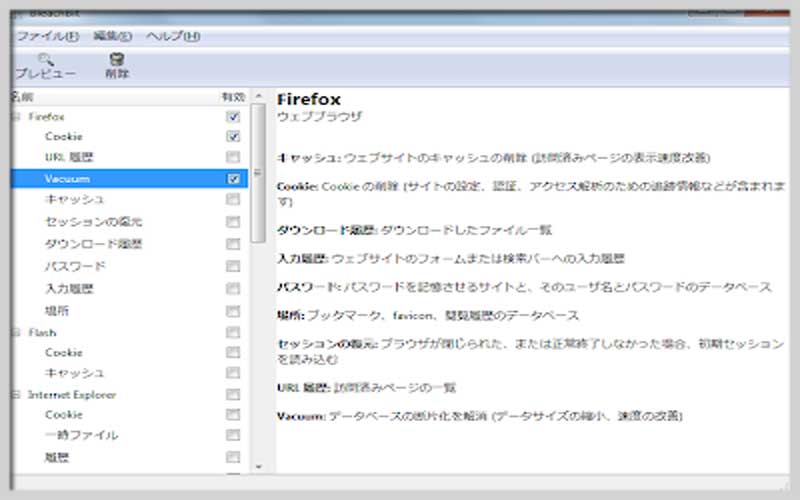
Task: Uncheck the Firefox group checkbox
Action: click(233, 117)
